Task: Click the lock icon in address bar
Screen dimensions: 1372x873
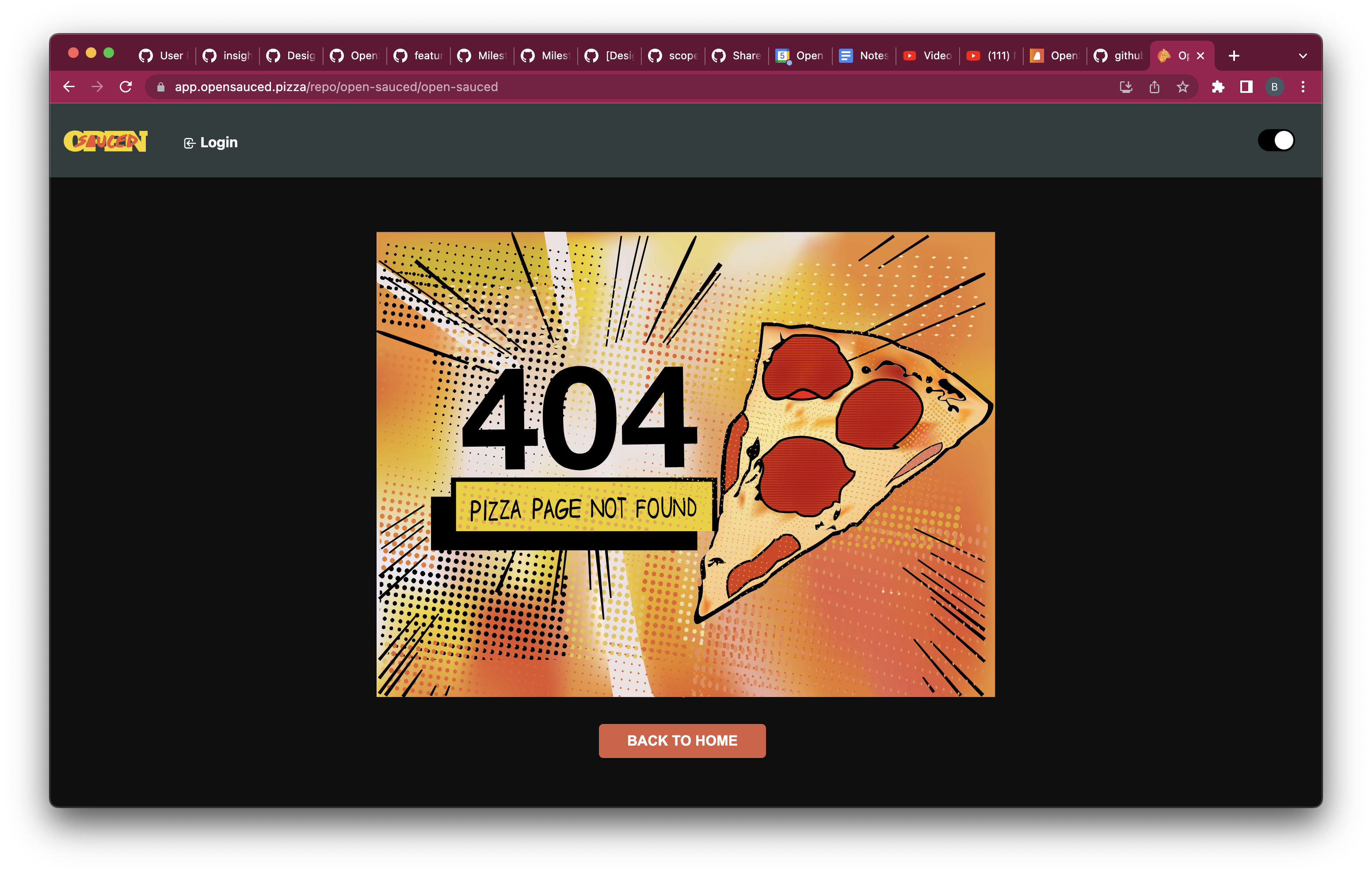Action: tap(161, 87)
